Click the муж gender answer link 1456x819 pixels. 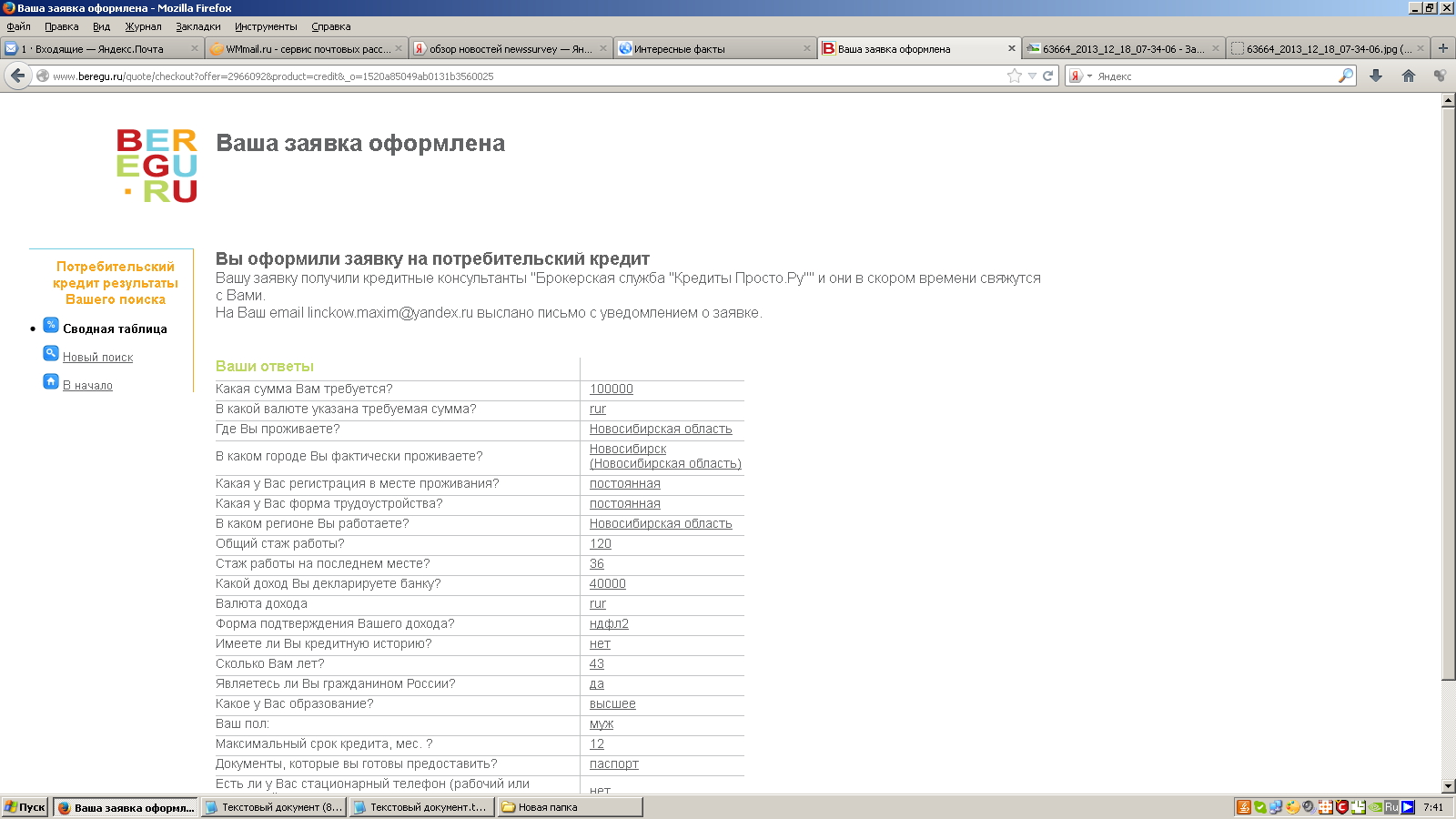point(602,724)
